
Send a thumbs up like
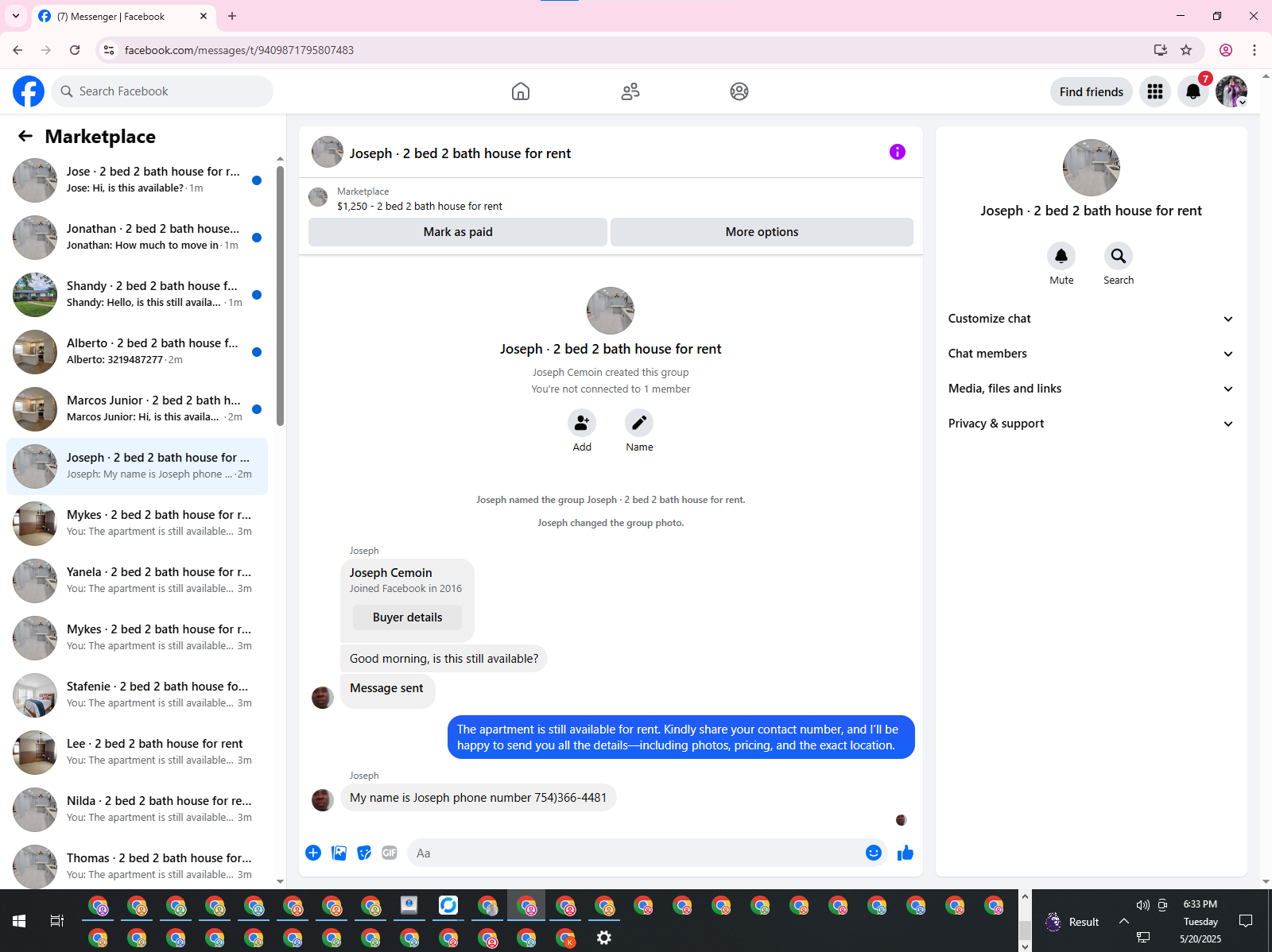click(906, 853)
